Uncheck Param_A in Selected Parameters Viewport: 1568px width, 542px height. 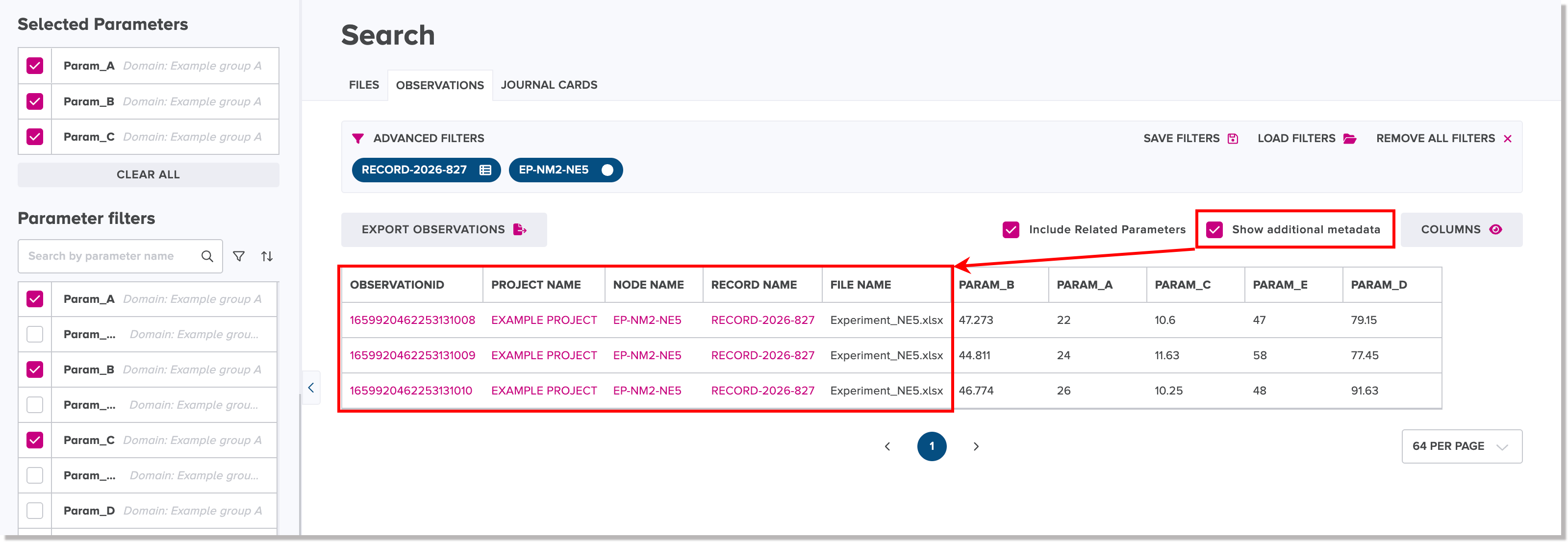point(35,66)
